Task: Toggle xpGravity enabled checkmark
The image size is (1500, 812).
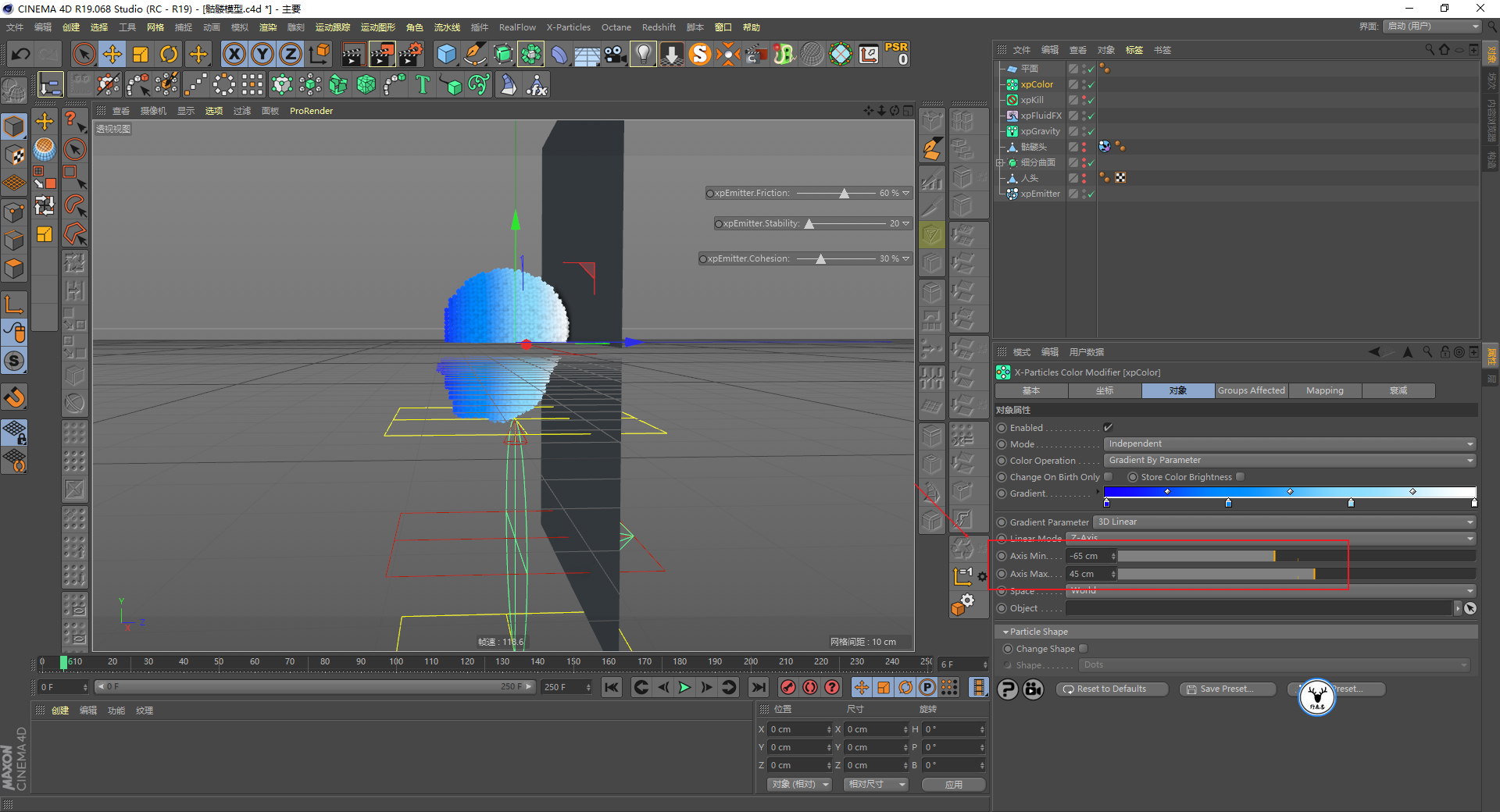Action: 1091,131
